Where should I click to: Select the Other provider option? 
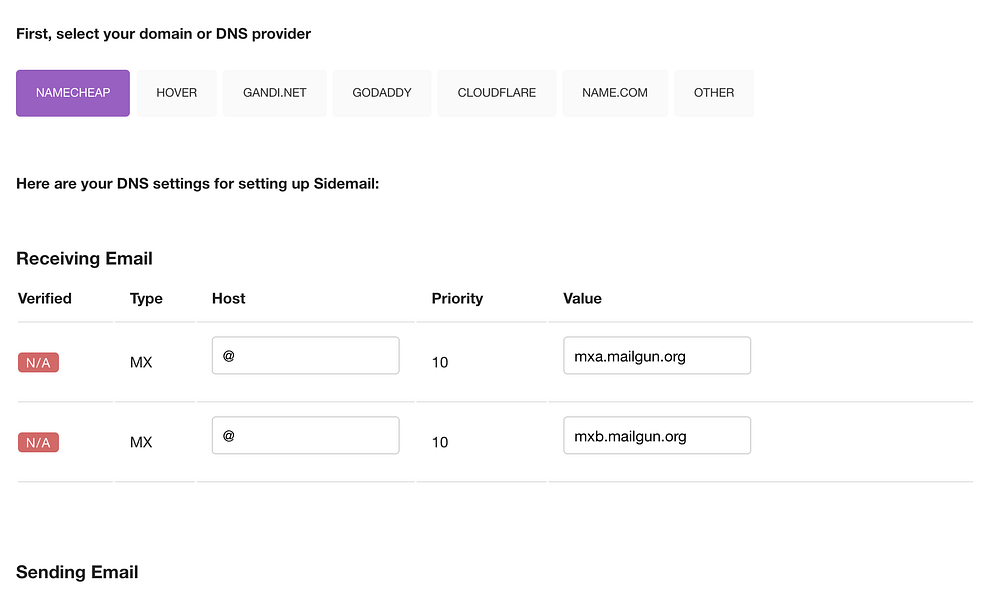714,93
